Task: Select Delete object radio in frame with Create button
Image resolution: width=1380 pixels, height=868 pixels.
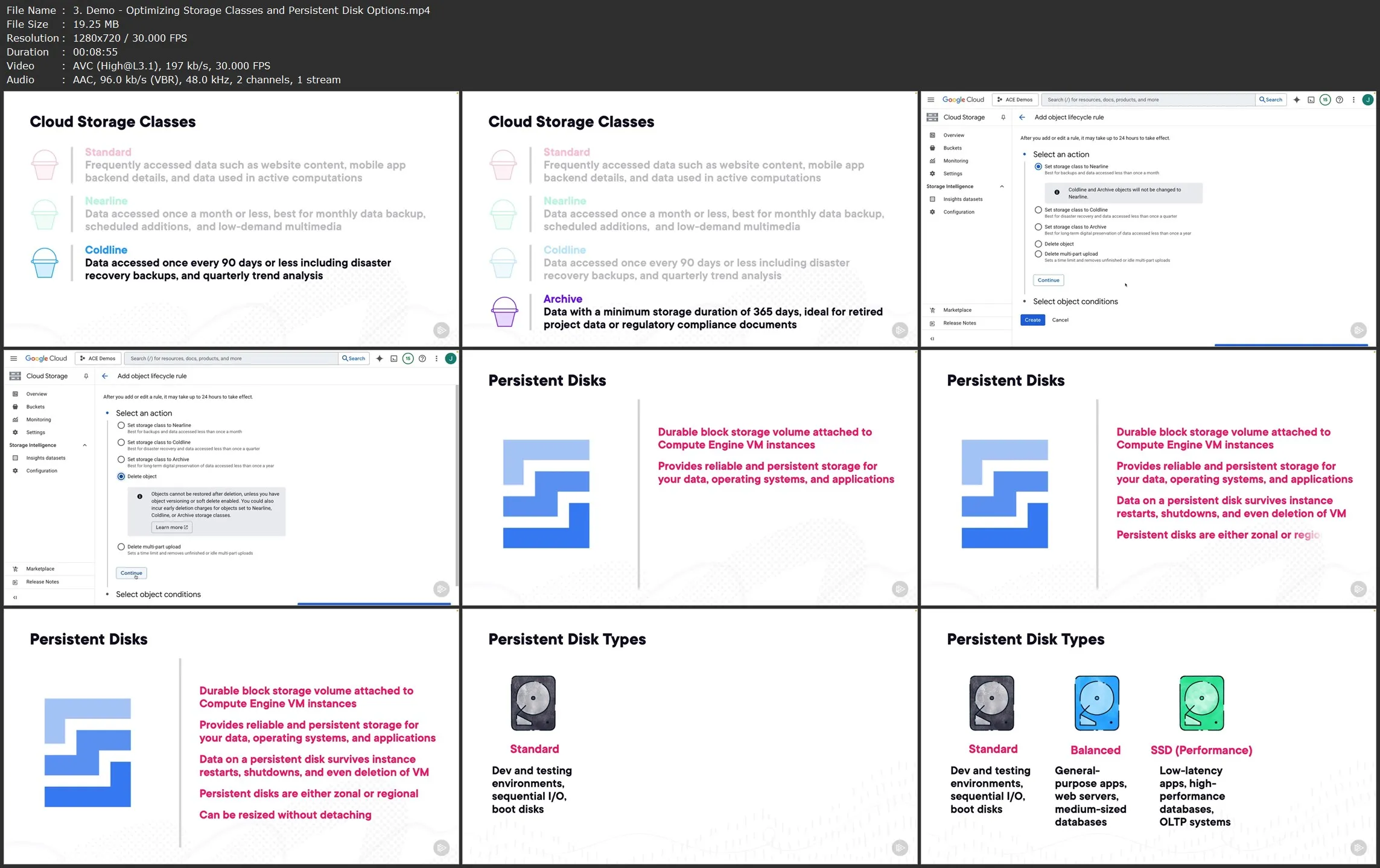Action: [x=1038, y=244]
